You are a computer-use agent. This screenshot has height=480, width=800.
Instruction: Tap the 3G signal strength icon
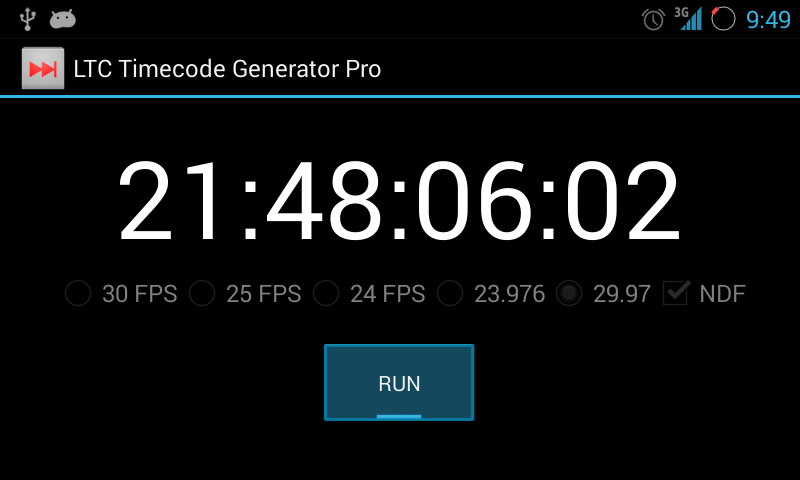[689, 18]
